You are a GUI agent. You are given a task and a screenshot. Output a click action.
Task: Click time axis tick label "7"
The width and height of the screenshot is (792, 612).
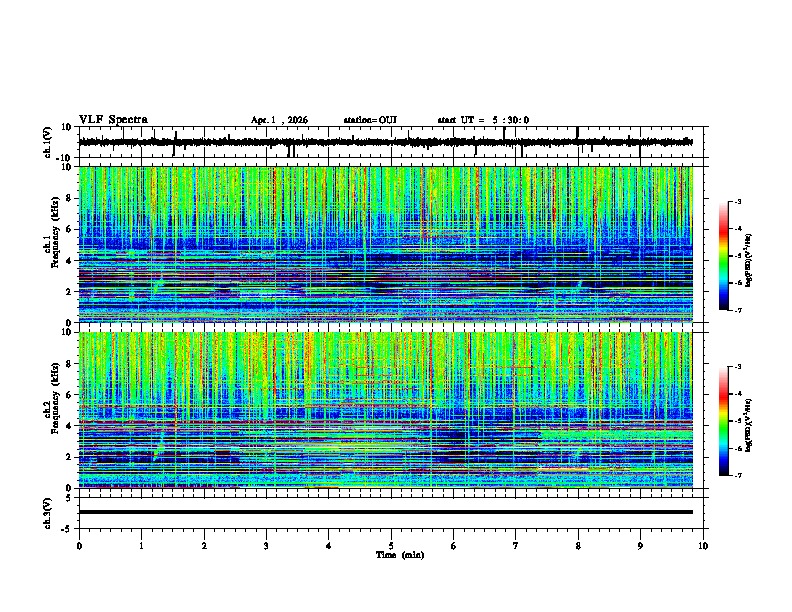point(516,546)
